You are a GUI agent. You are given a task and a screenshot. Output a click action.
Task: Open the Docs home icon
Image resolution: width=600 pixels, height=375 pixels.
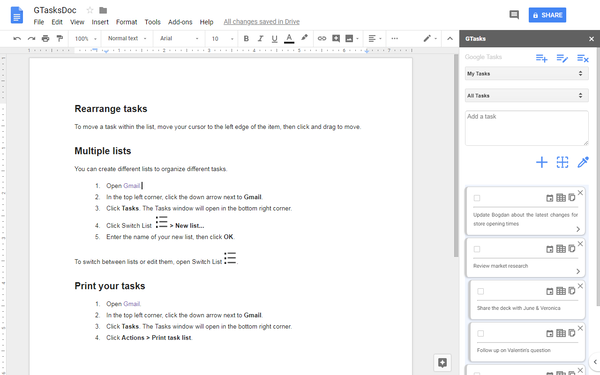(x=16, y=15)
